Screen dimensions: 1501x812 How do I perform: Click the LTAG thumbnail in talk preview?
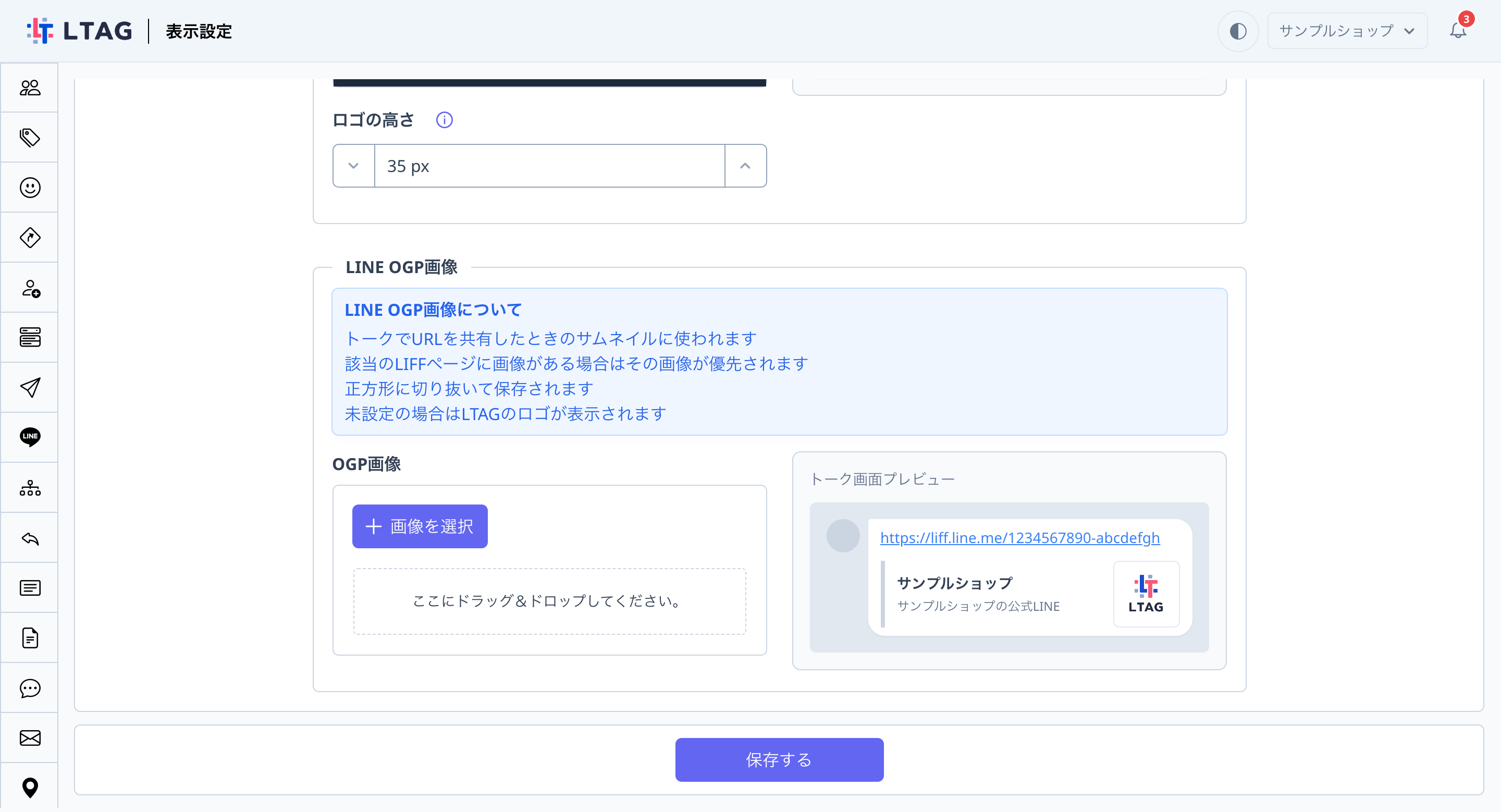point(1146,594)
